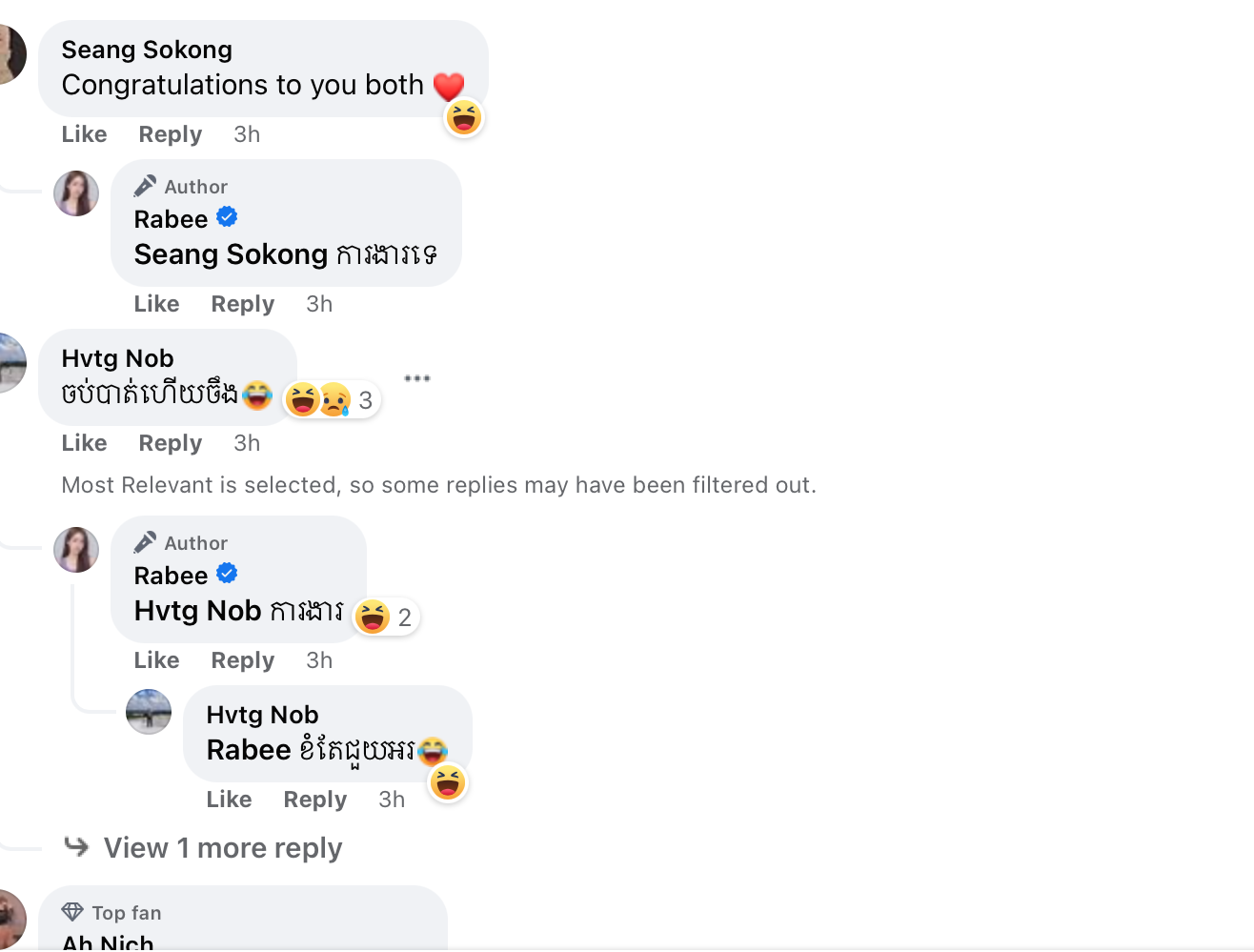Like Hvtg Nob's reply mentioning Rabee
Screen dimensions: 1254x952
coord(229,800)
